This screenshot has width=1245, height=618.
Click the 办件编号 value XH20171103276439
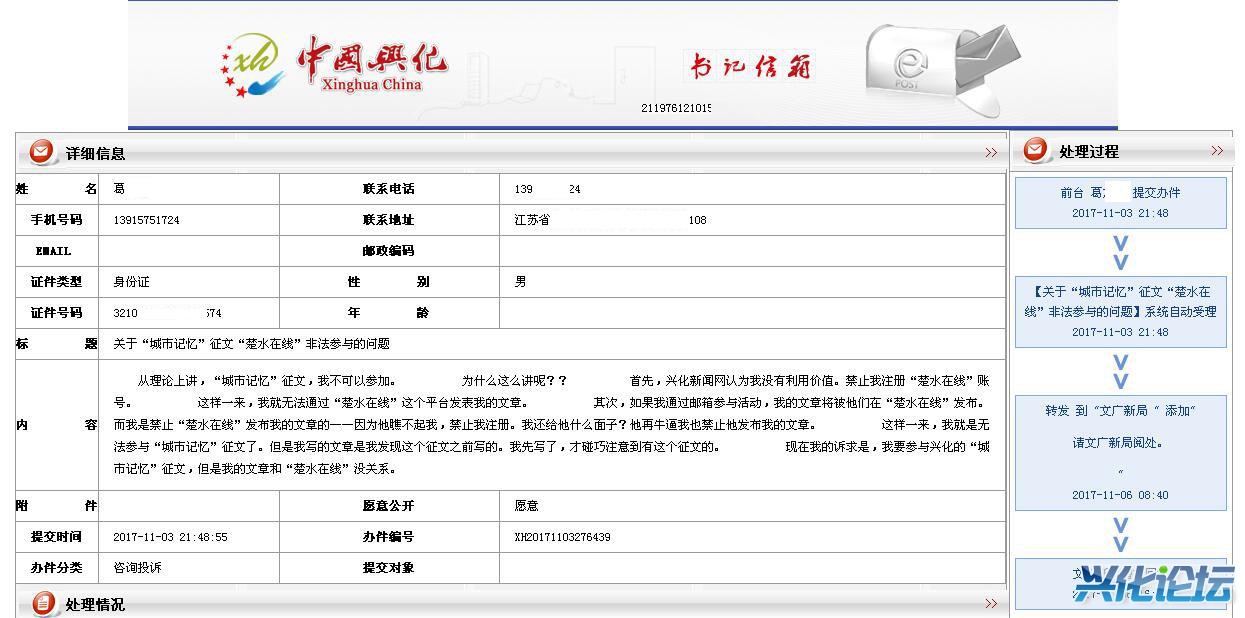(562, 537)
